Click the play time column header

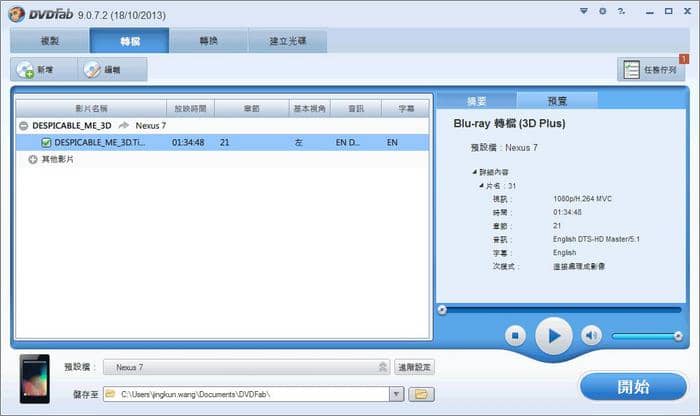pos(191,108)
